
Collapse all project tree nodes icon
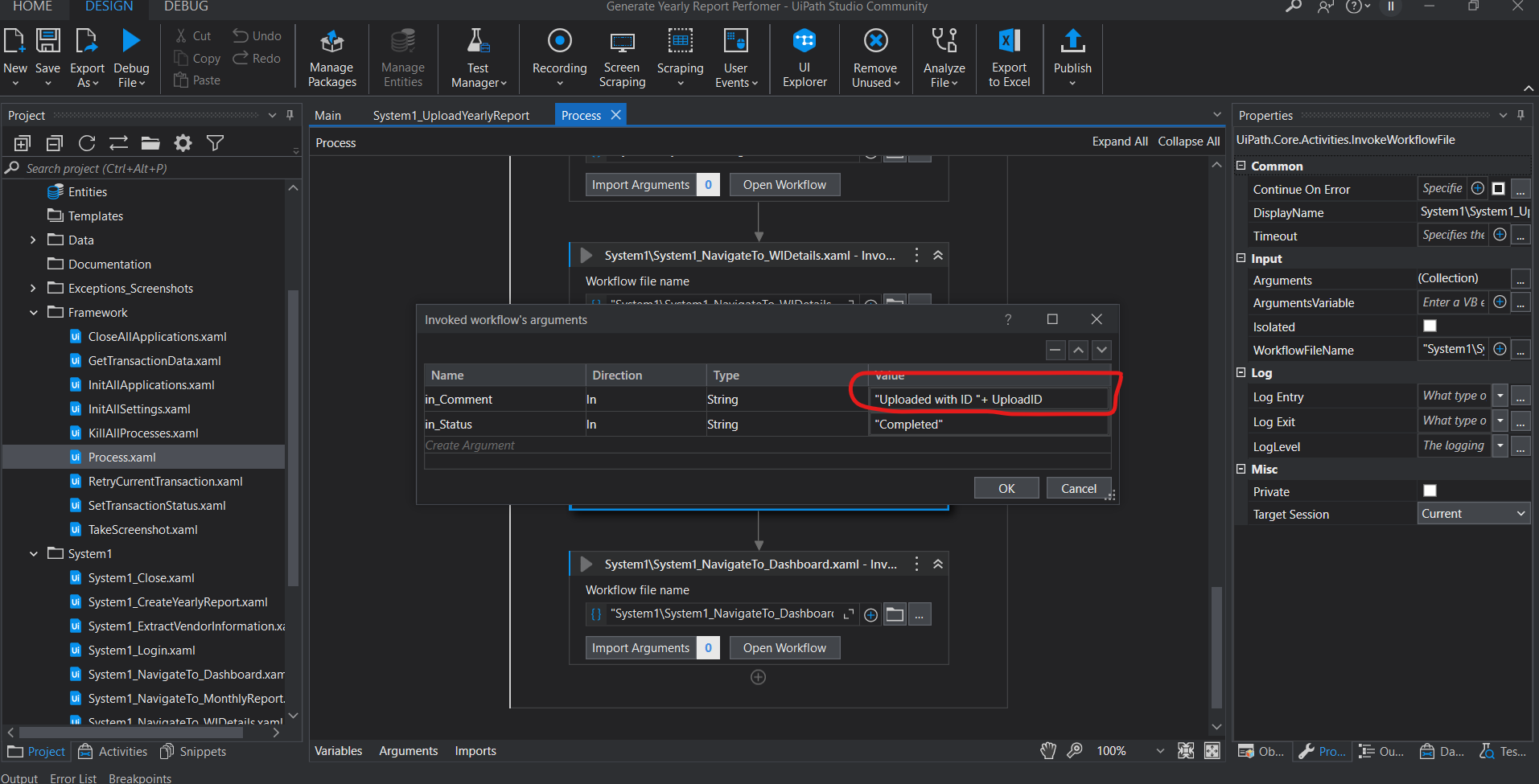point(55,143)
